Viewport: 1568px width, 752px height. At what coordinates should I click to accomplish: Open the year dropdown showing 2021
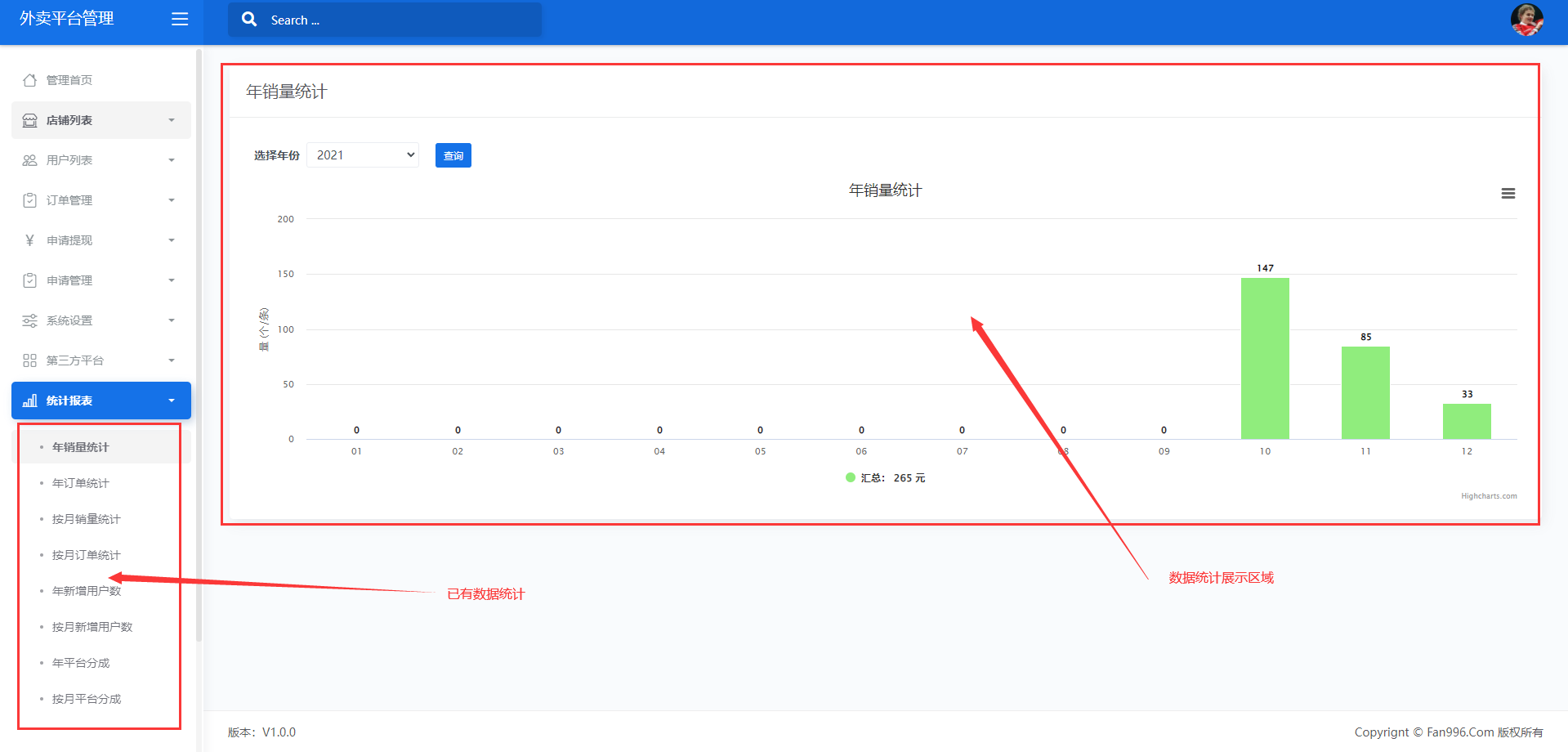coord(363,155)
